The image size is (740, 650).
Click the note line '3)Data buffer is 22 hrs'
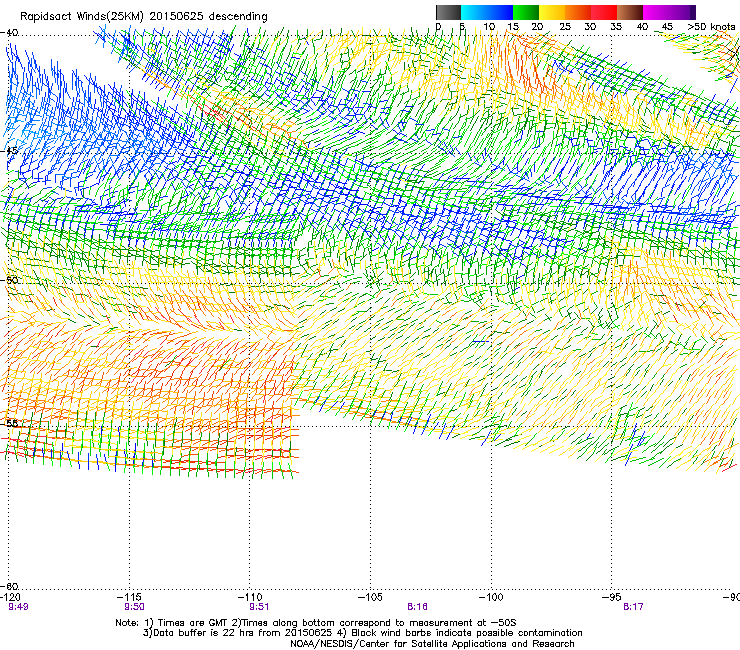(362, 633)
